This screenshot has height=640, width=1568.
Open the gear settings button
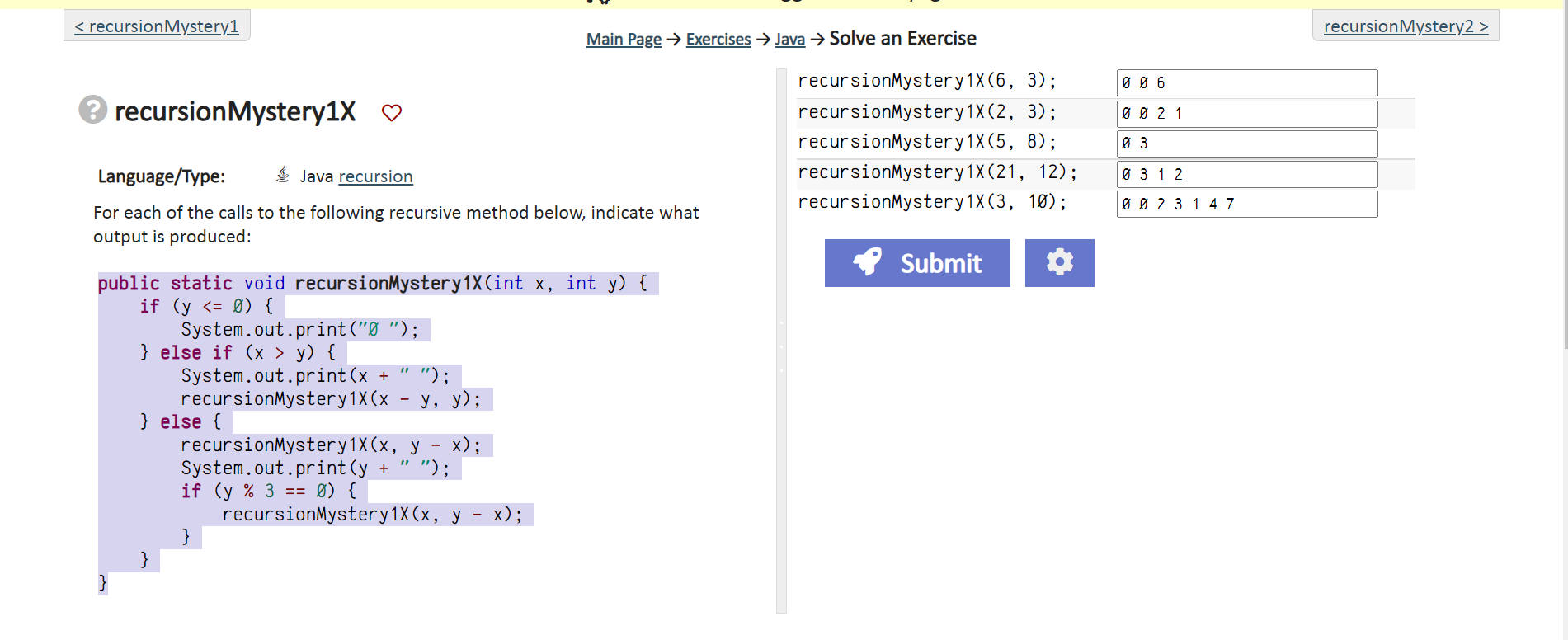click(1060, 262)
